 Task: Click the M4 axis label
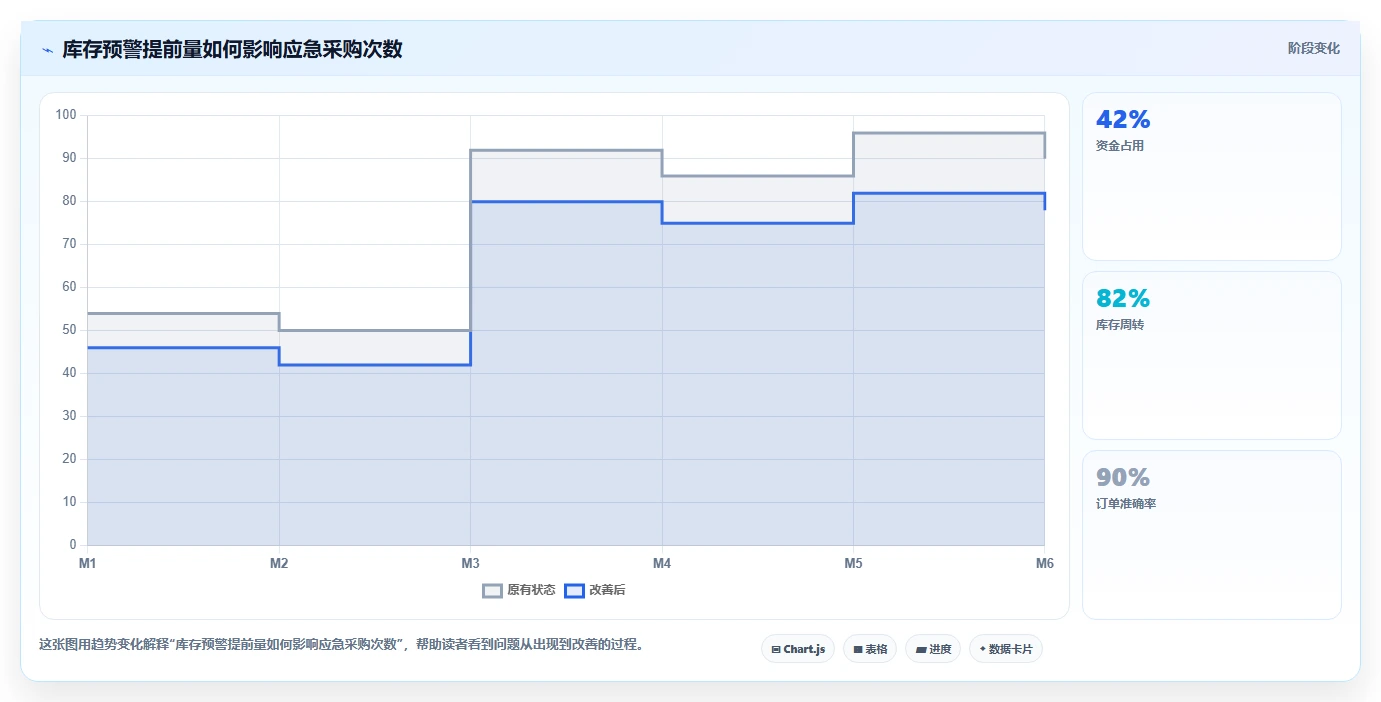coord(662,564)
